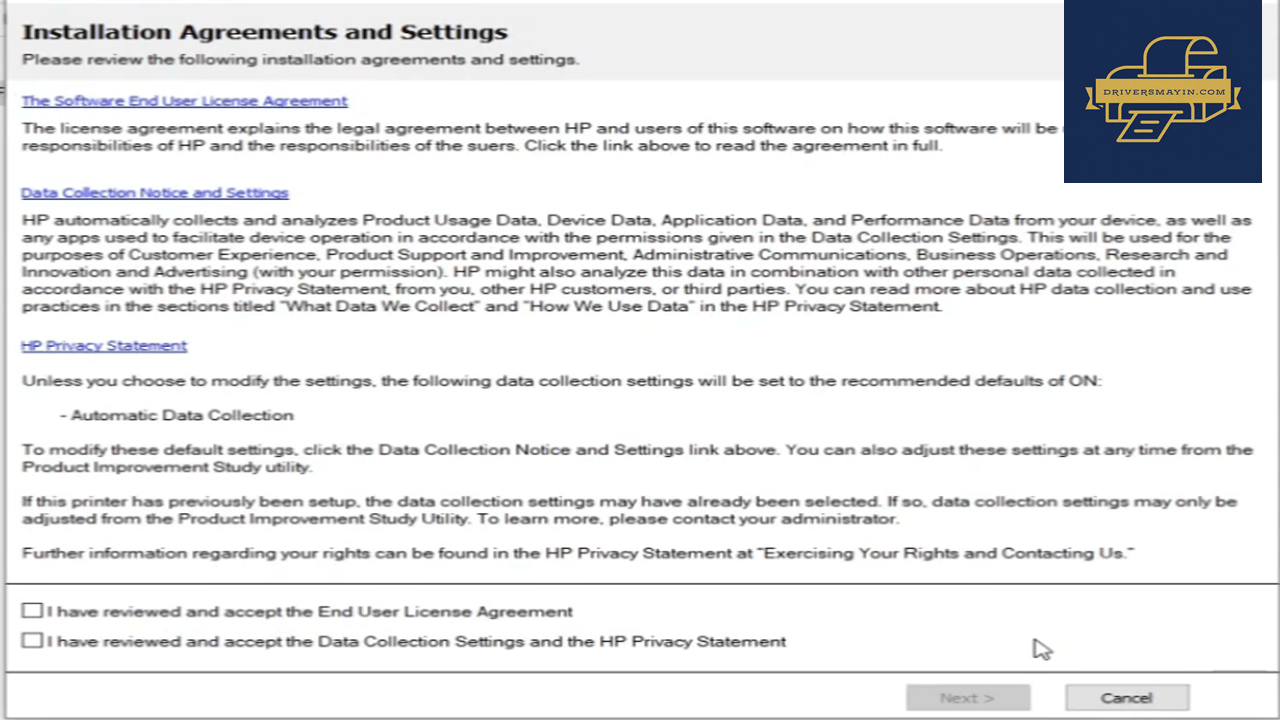Click the Next button

pos(968,698)
